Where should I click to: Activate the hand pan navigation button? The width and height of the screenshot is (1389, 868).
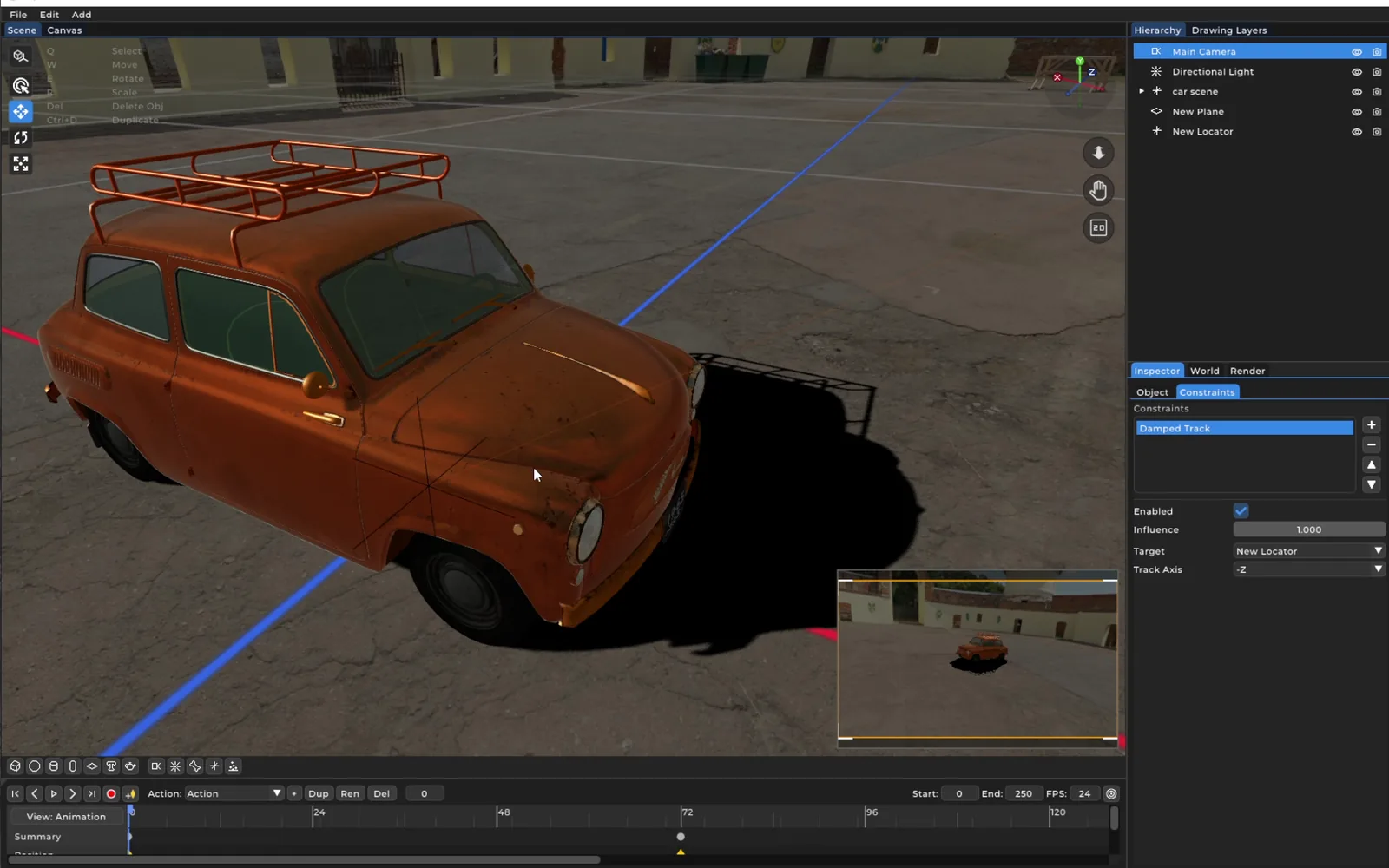coord(1098,190)
